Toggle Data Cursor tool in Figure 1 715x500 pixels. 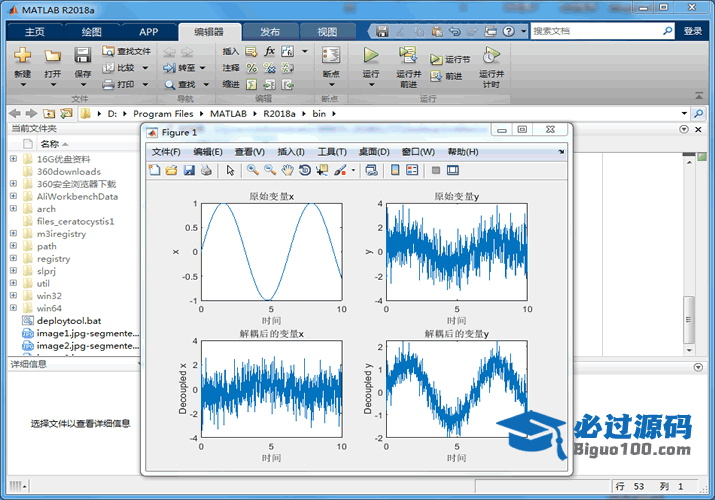pyautogui.click(x=322, y=170)
